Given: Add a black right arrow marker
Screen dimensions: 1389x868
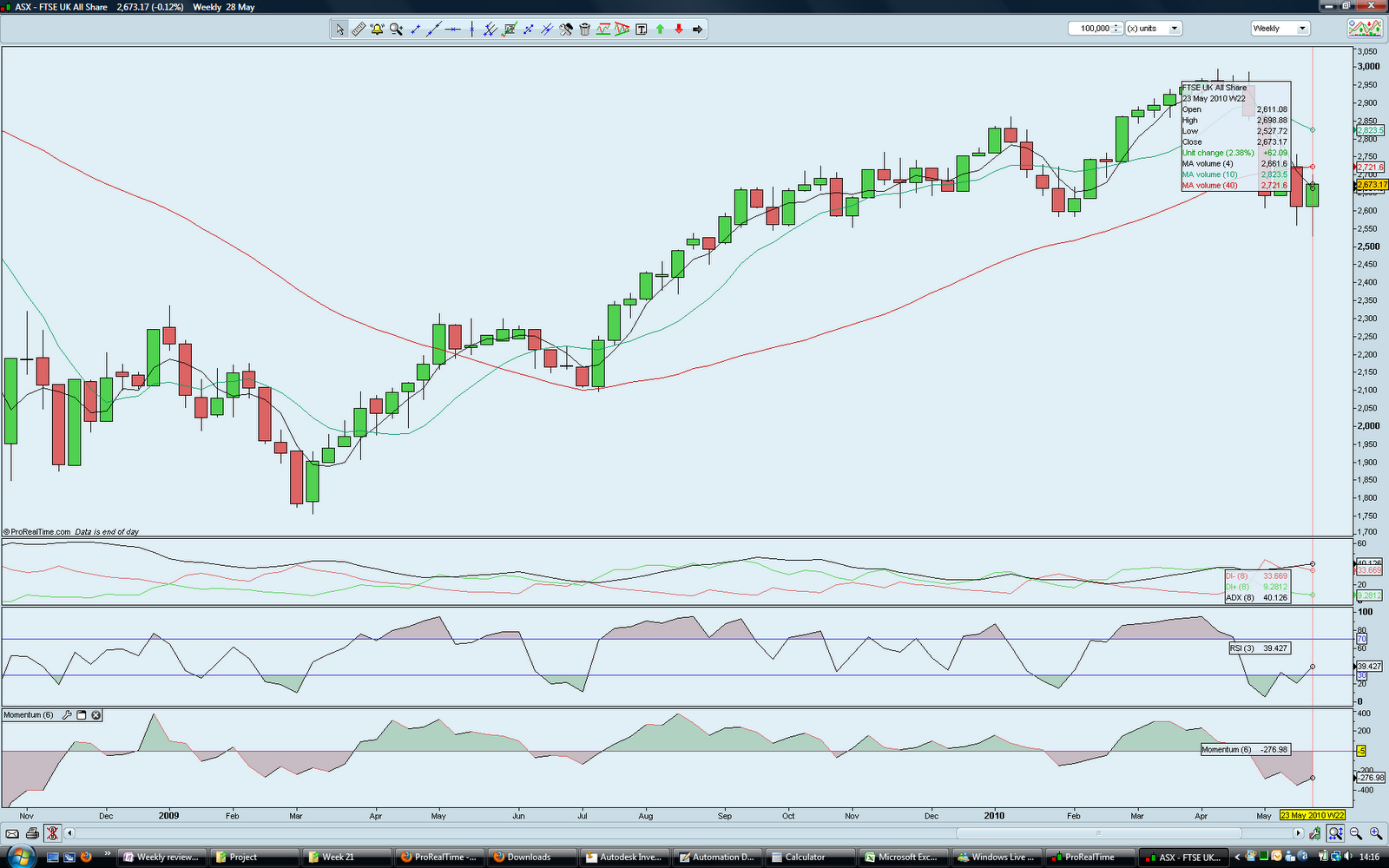Looking at the screenshot, I should click(x=697, y=29).
